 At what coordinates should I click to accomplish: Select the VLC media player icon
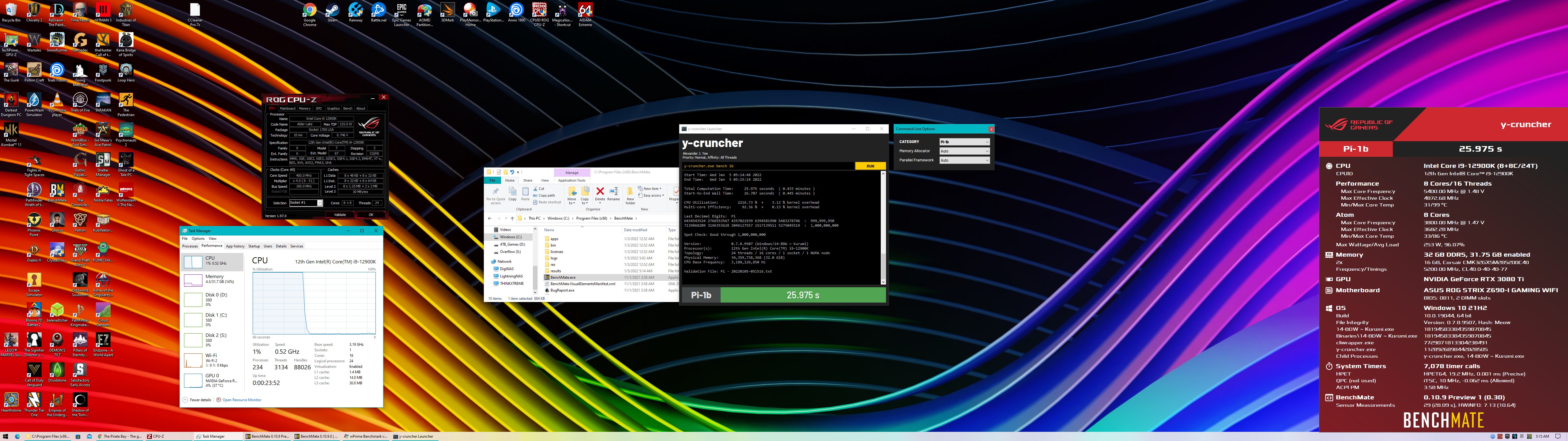click(x=57, y=105)
